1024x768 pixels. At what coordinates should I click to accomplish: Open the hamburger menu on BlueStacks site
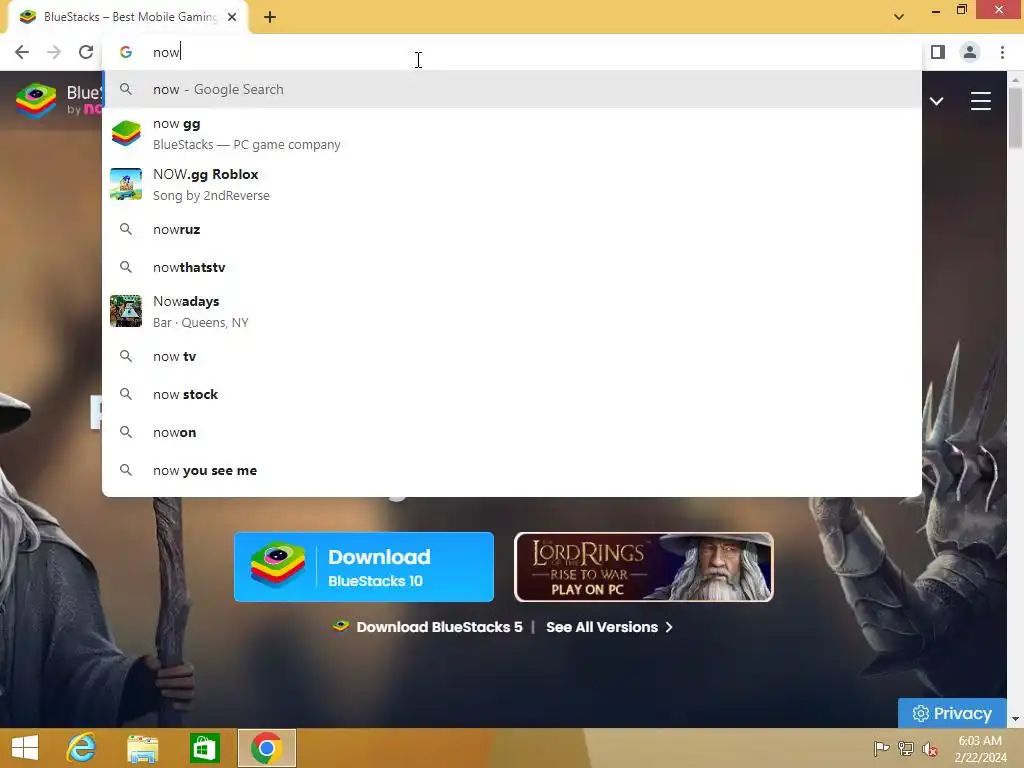click(x=980, y=101)
